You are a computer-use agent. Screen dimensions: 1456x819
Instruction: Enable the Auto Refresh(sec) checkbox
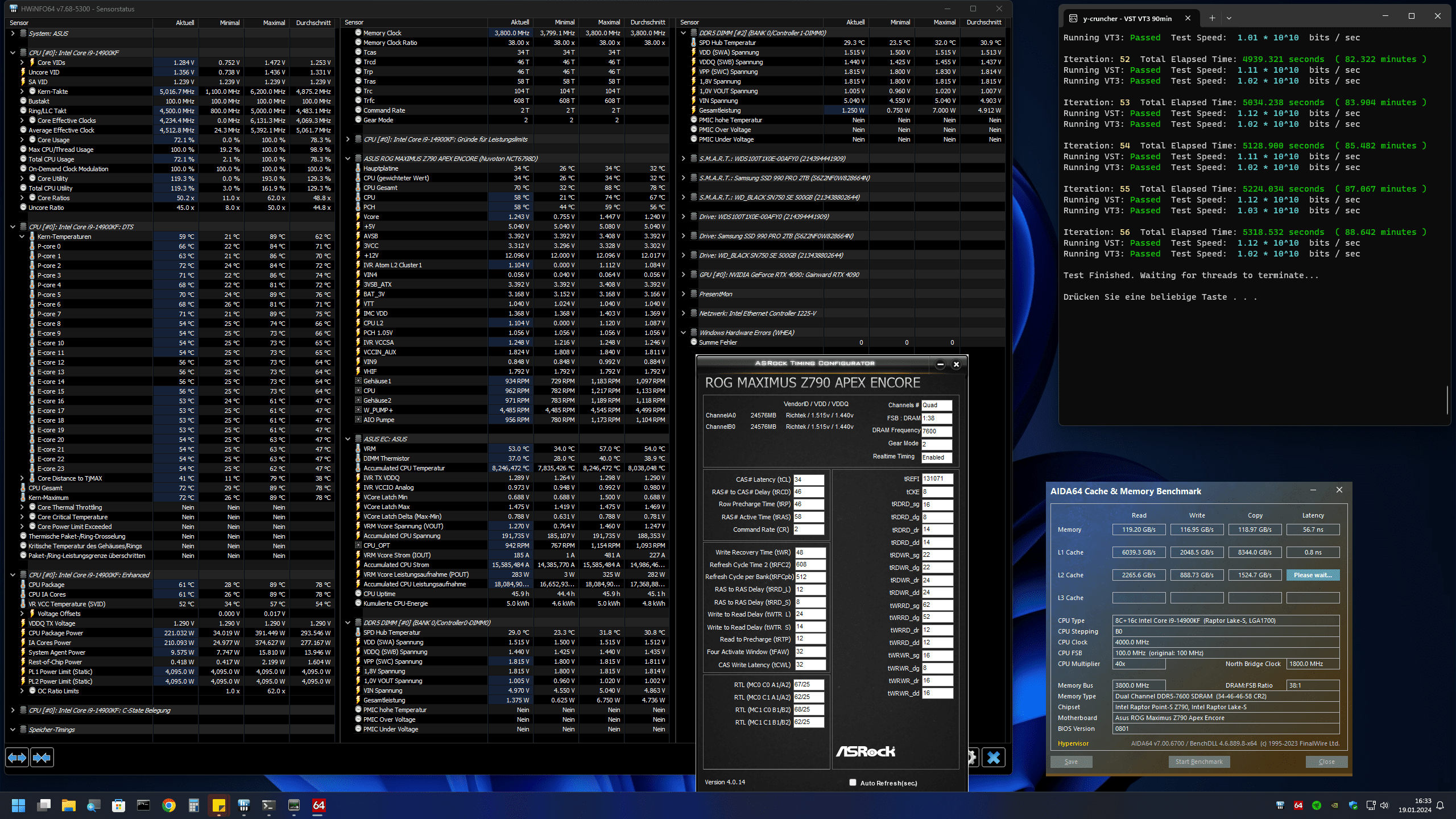point(853,783)
